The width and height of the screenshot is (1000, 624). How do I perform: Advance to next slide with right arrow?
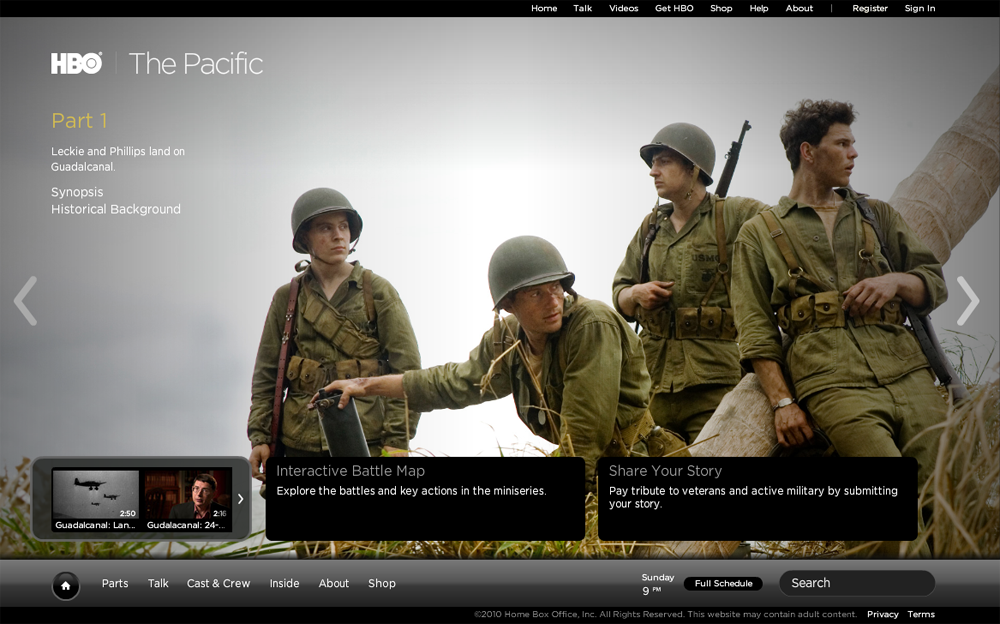pyautogui.click(x=967, y=301)
